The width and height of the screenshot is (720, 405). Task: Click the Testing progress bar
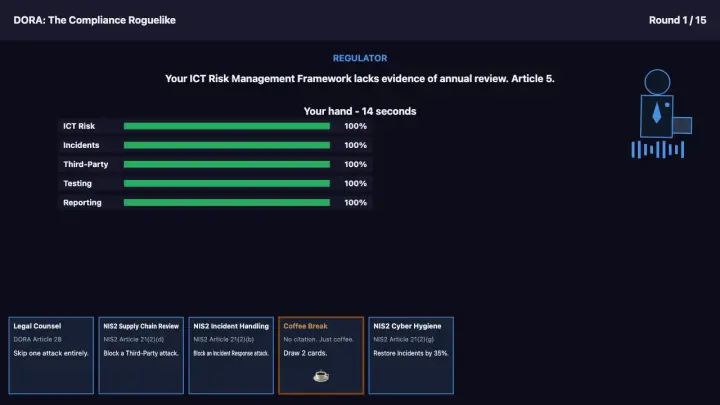227,184
